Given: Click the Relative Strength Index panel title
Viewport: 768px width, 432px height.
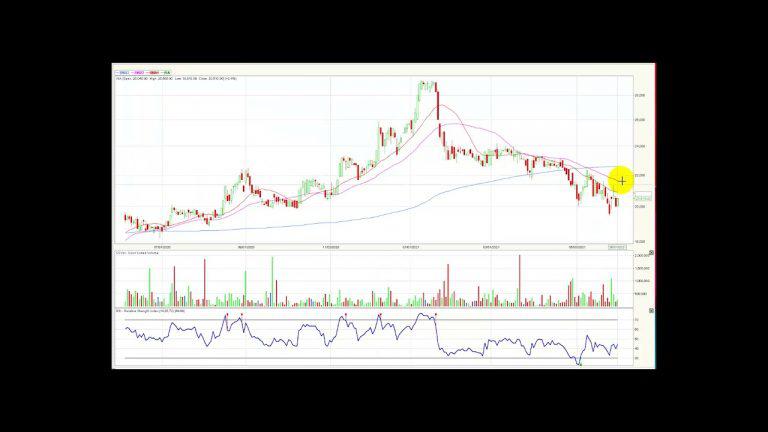Looking at the screenshot, I should click(x=150, y=311).
